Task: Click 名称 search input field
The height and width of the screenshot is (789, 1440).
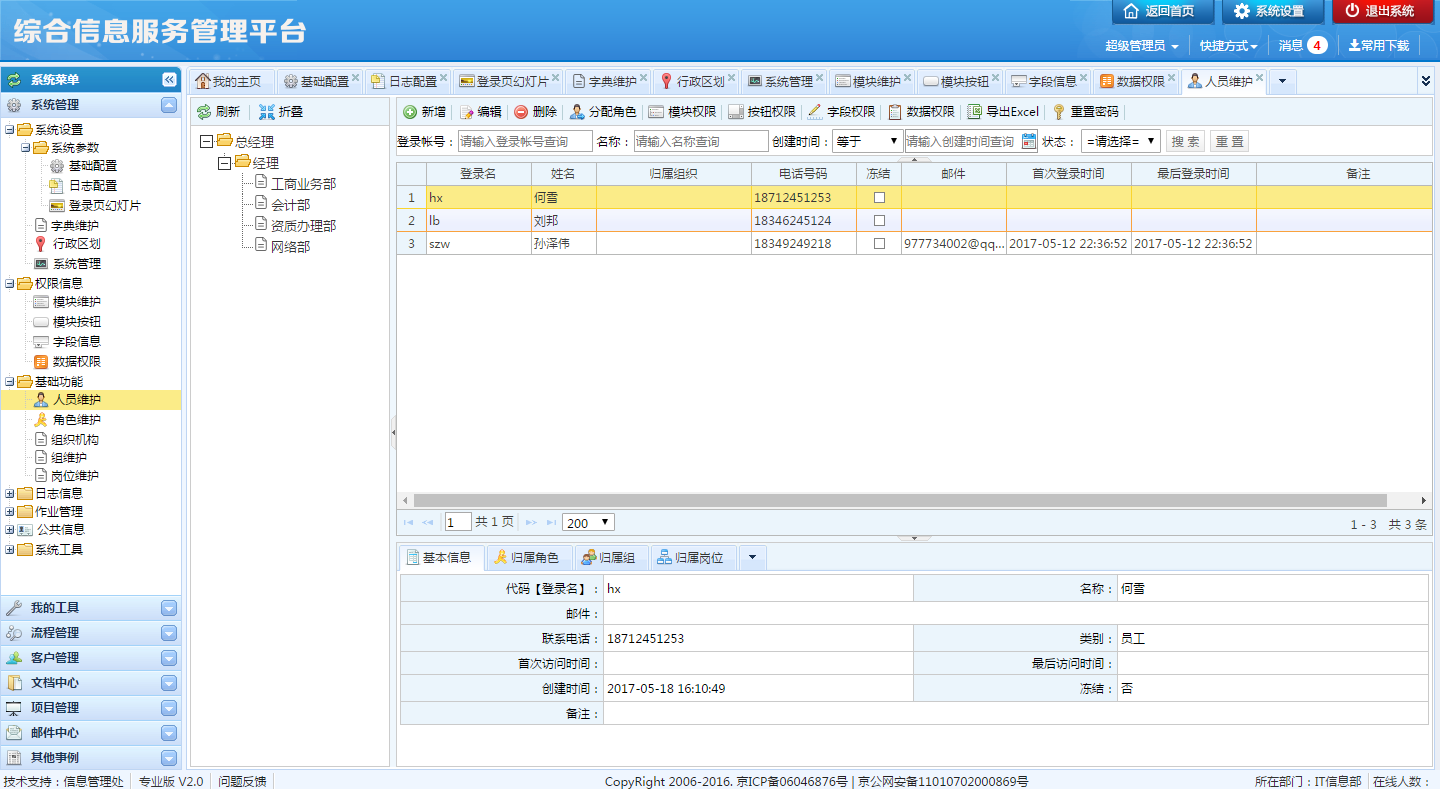Action: click(x=701, y=141)
